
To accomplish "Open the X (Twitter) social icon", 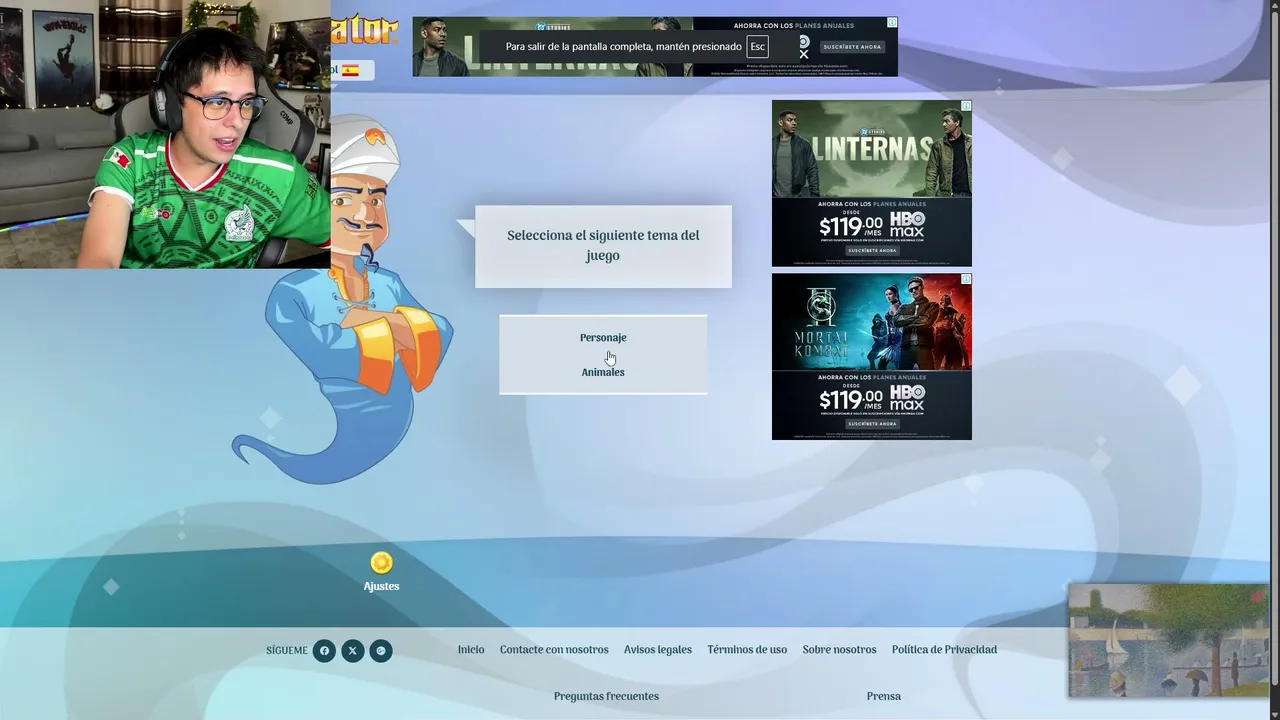I will point(352,651).
